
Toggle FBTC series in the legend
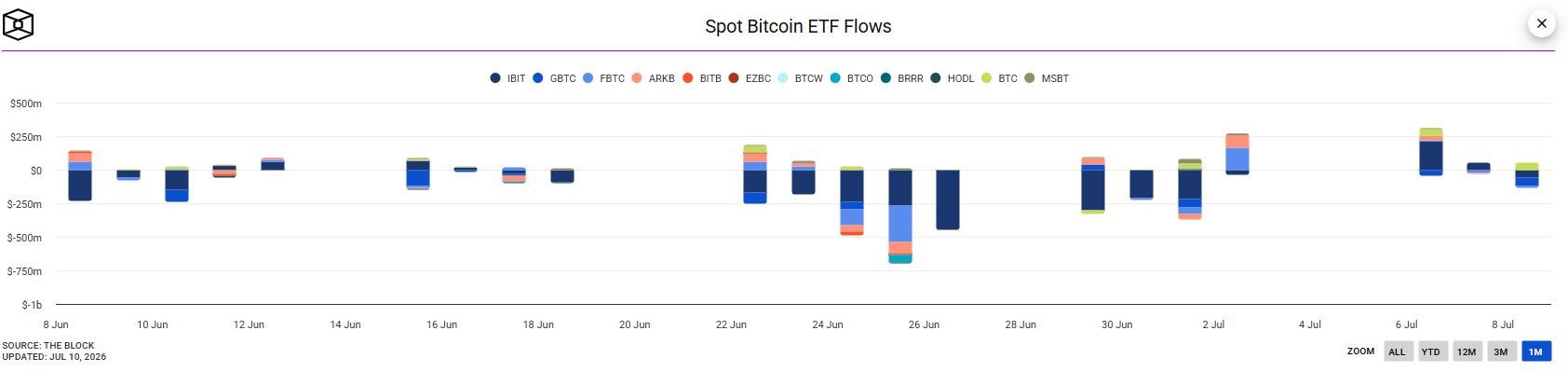pos(603,78)
